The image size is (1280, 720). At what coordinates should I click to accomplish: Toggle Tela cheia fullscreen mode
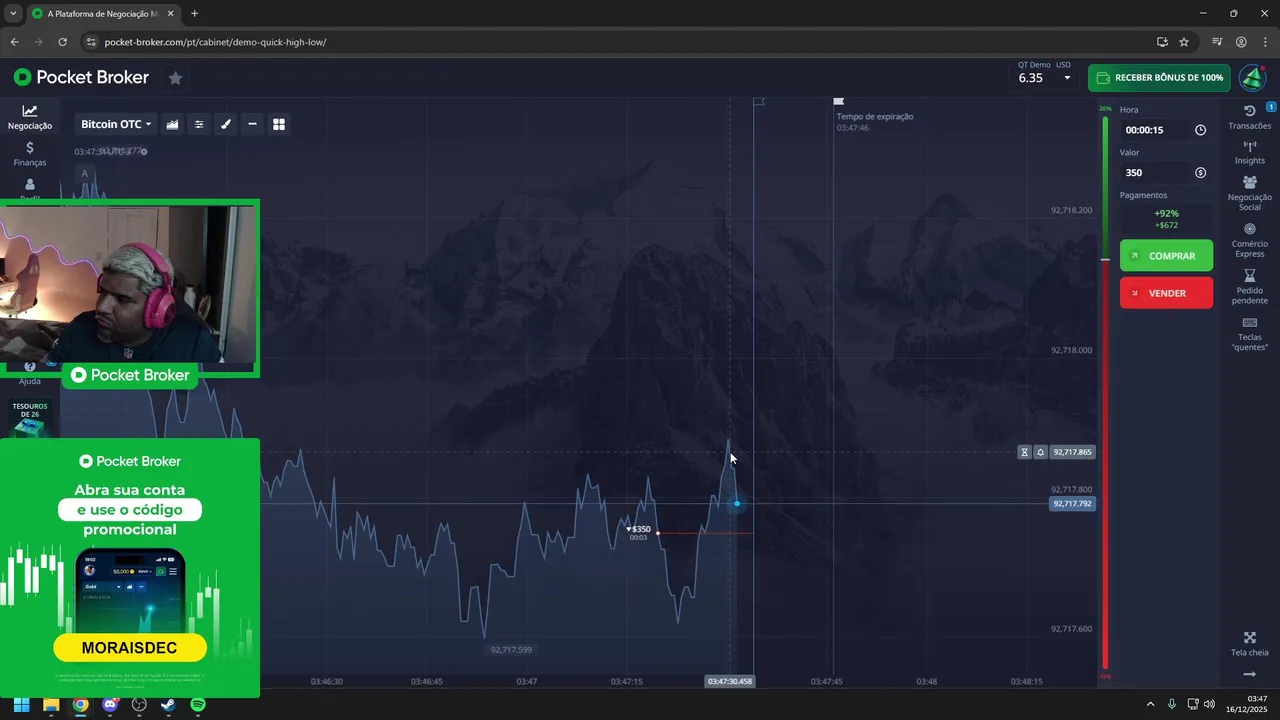tap(1250, 644)
